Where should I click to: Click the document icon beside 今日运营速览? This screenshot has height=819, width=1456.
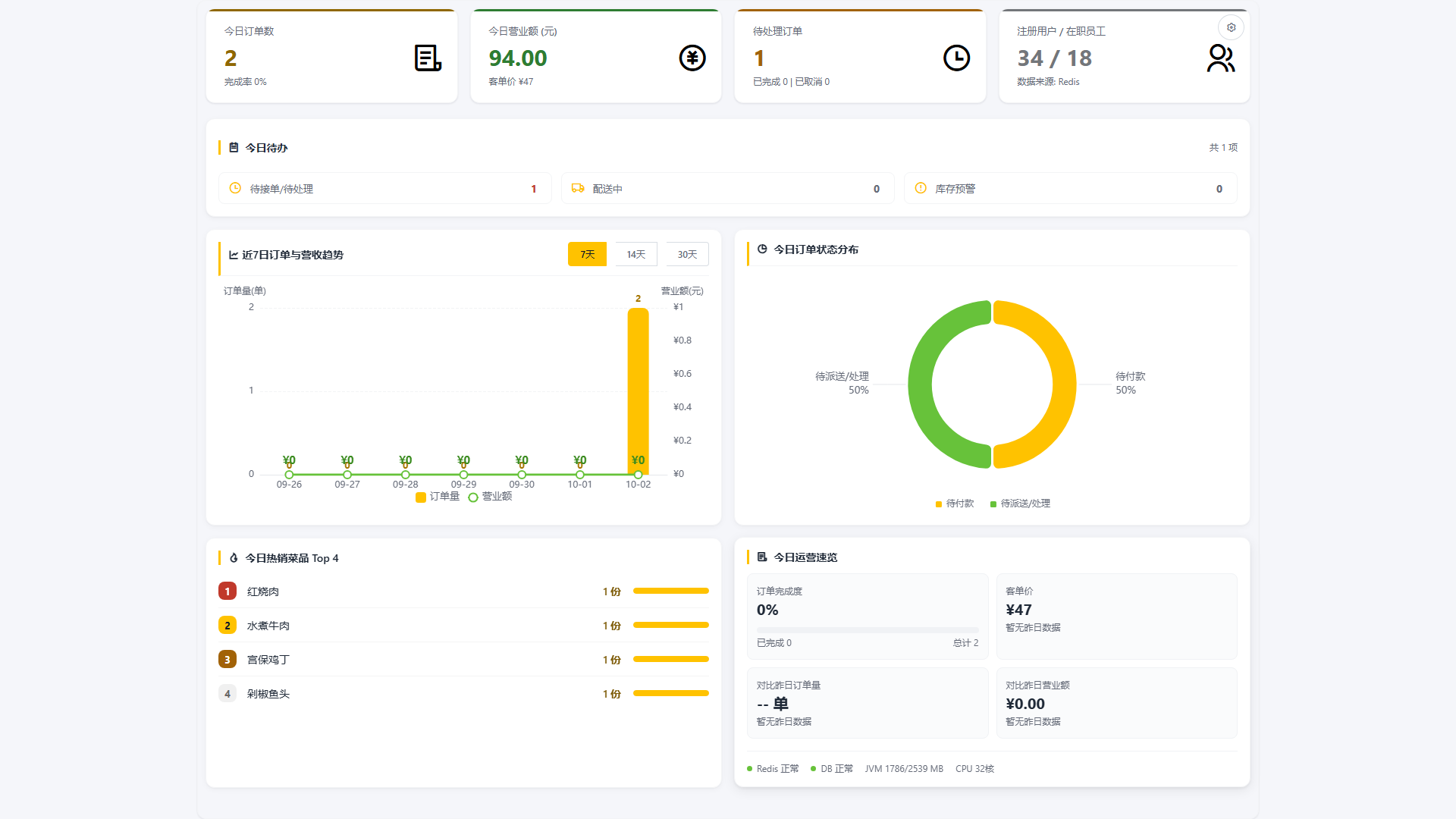(762, 557)
